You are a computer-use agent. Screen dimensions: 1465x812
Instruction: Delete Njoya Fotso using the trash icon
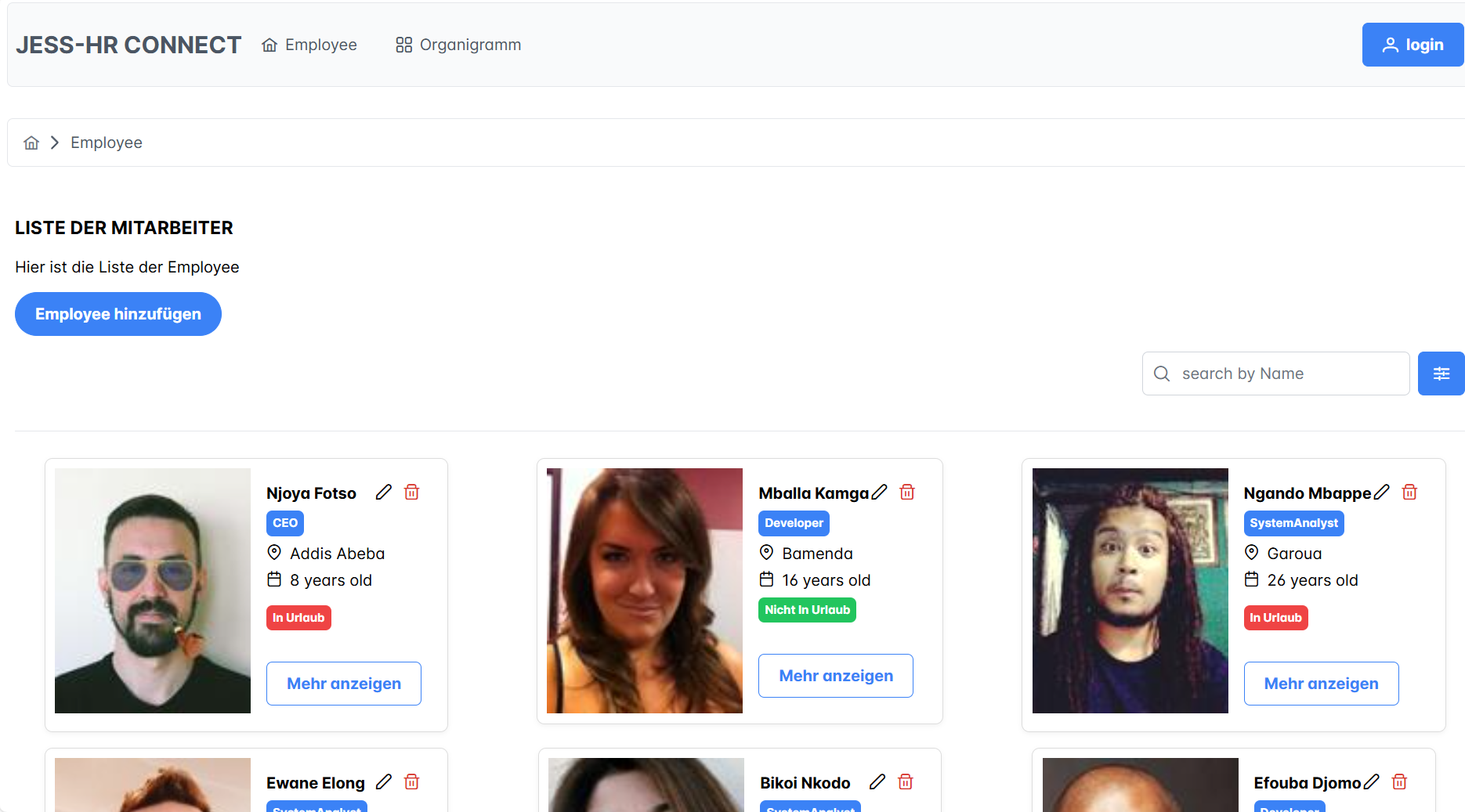coord(411,493)
